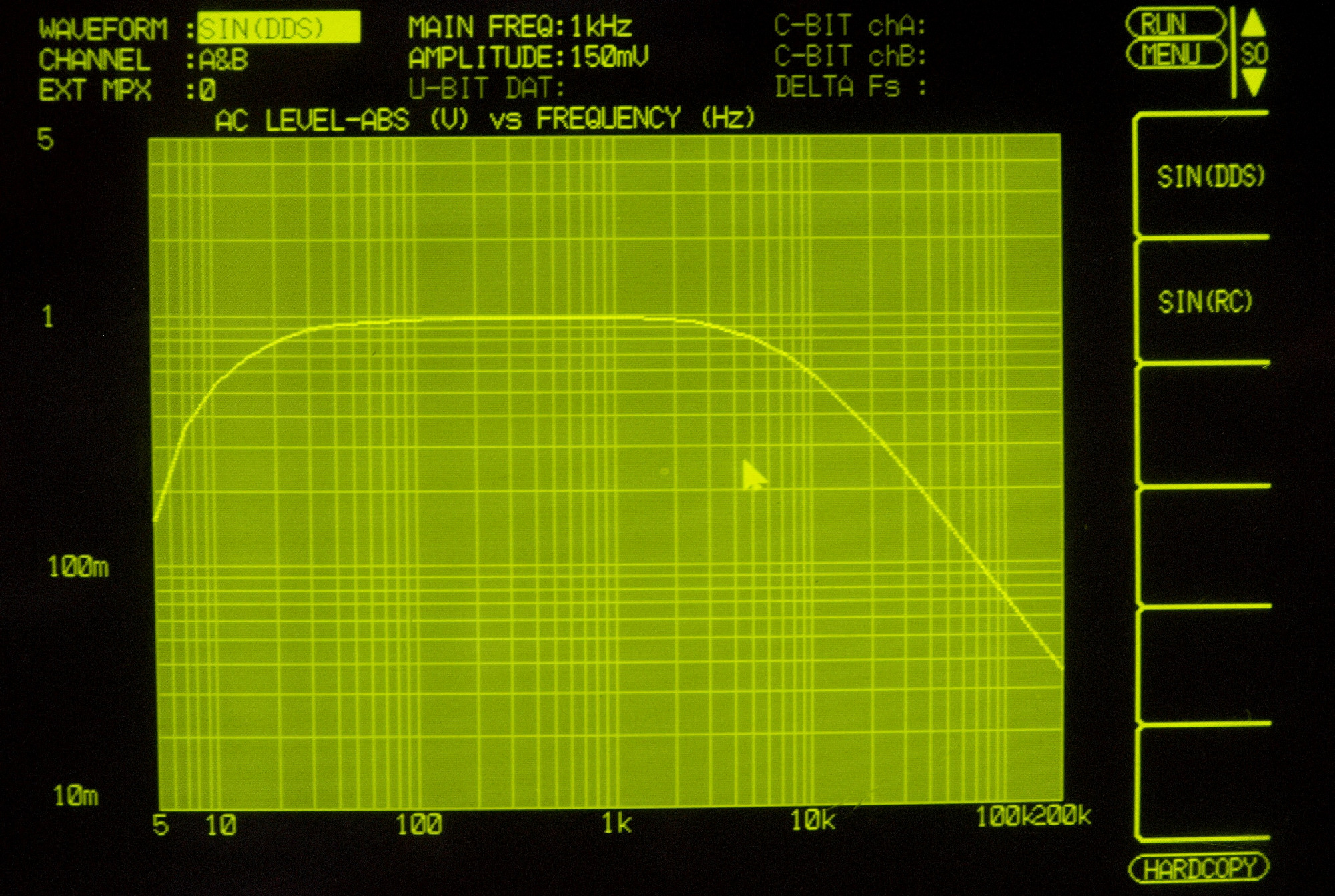Screen dimensions: 1335x896
Task: Click the DELTA Fs field
Action: 850,87
